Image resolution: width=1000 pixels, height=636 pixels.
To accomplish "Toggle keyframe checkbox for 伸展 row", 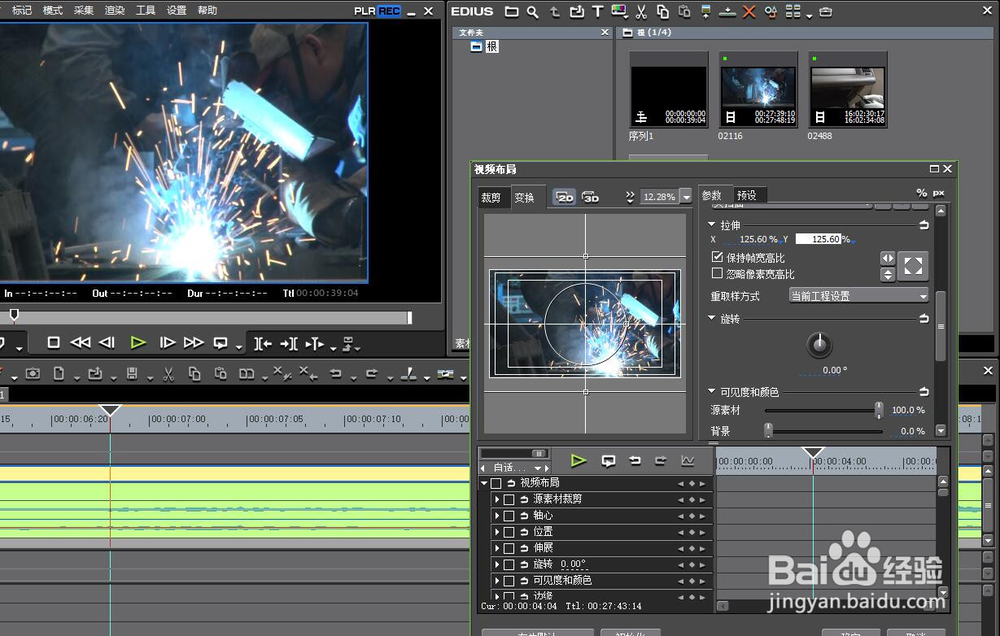I will point(509,548).
